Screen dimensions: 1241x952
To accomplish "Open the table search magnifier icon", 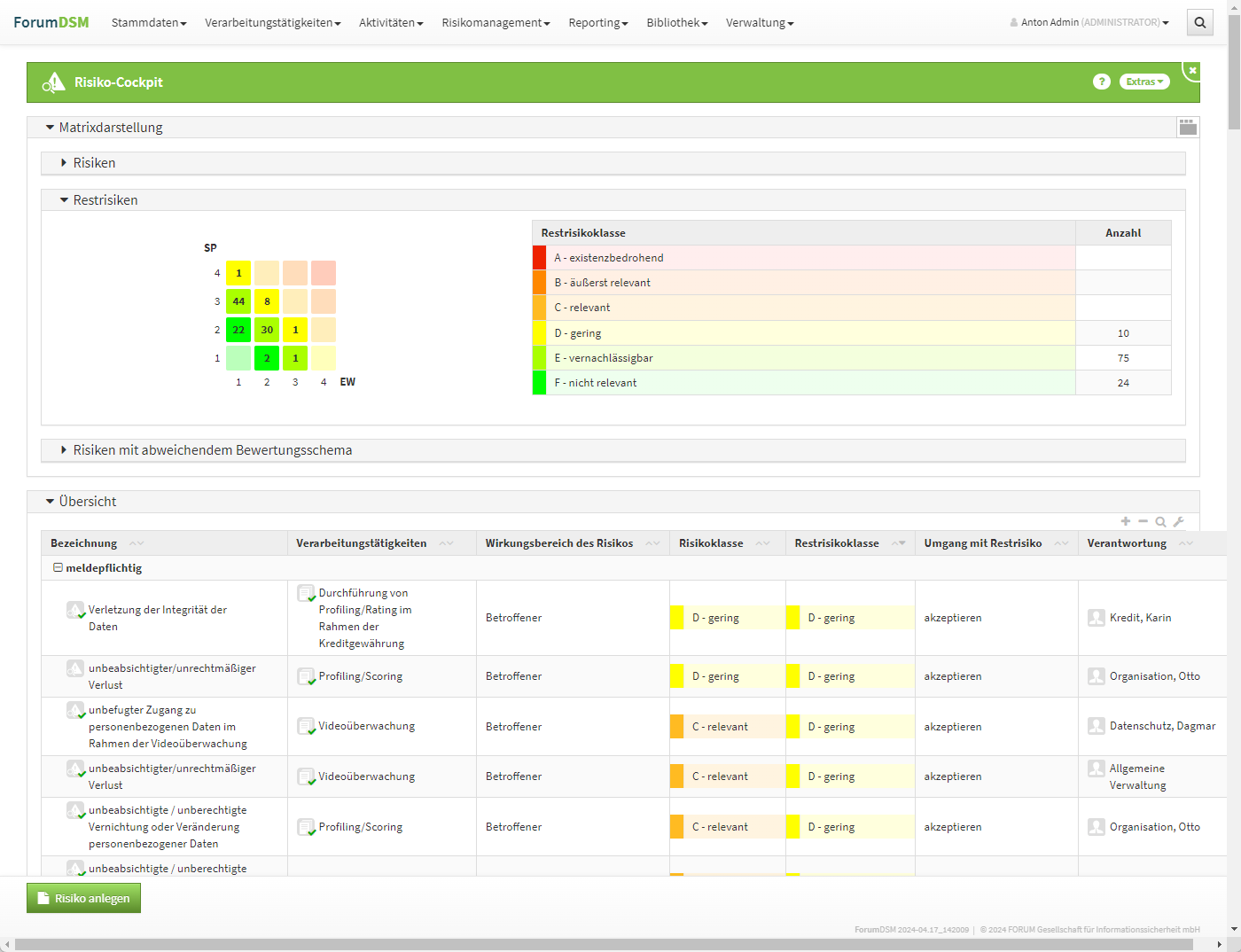I will [x=1160, y=522].
